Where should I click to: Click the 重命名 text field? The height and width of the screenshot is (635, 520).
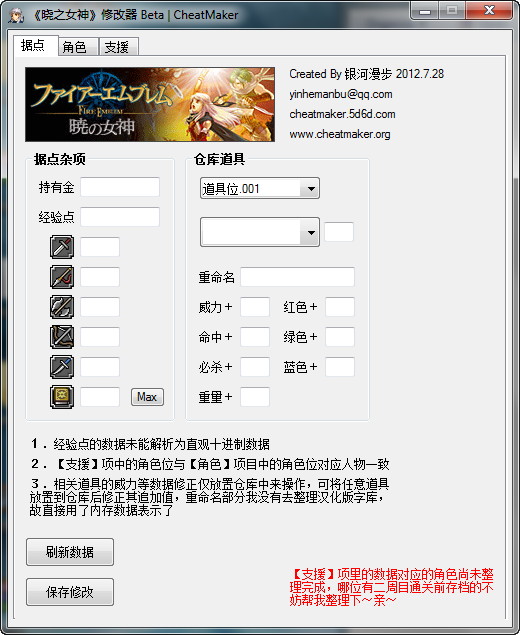coord(298,277)
